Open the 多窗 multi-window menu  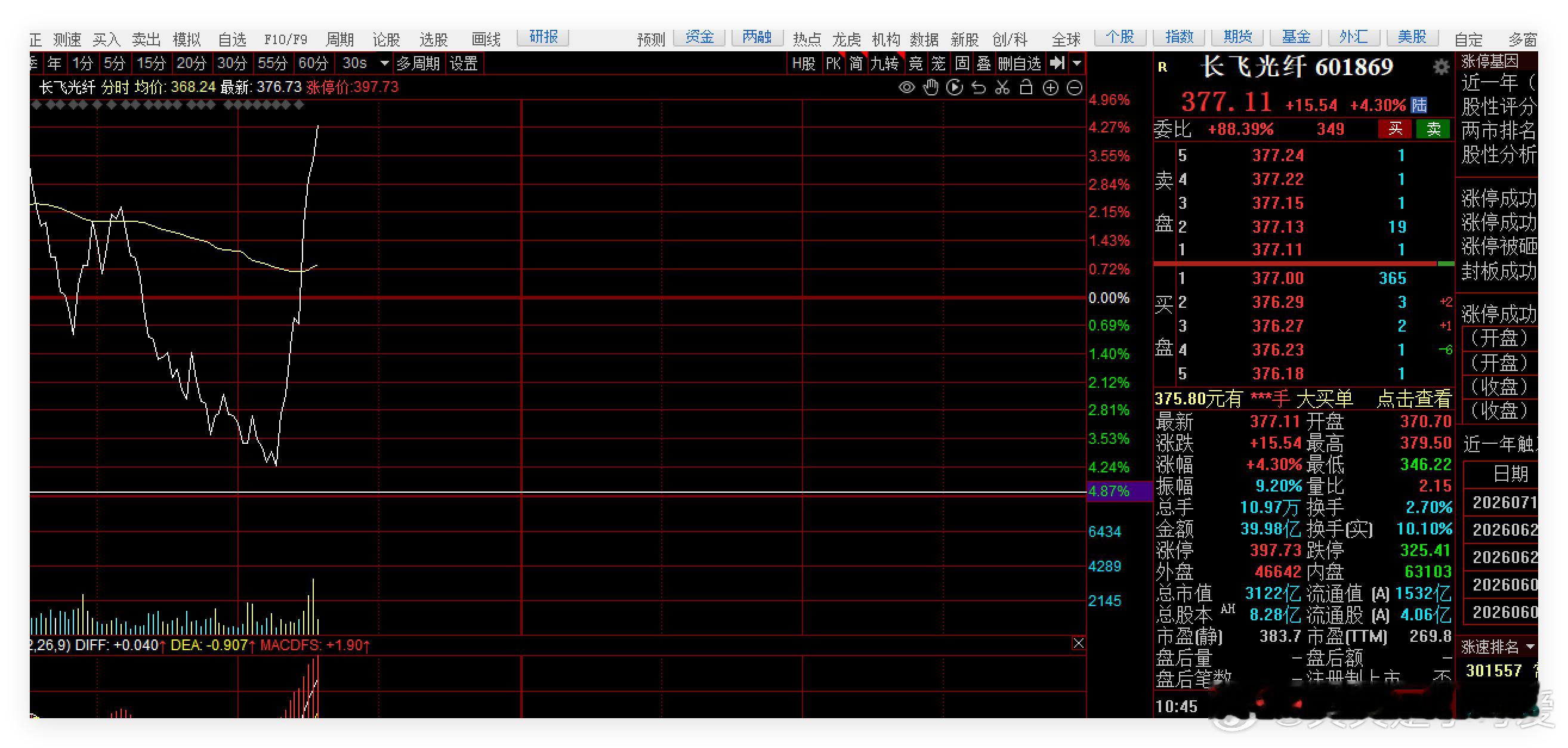pyautogui.click(x=1523, y=39)
